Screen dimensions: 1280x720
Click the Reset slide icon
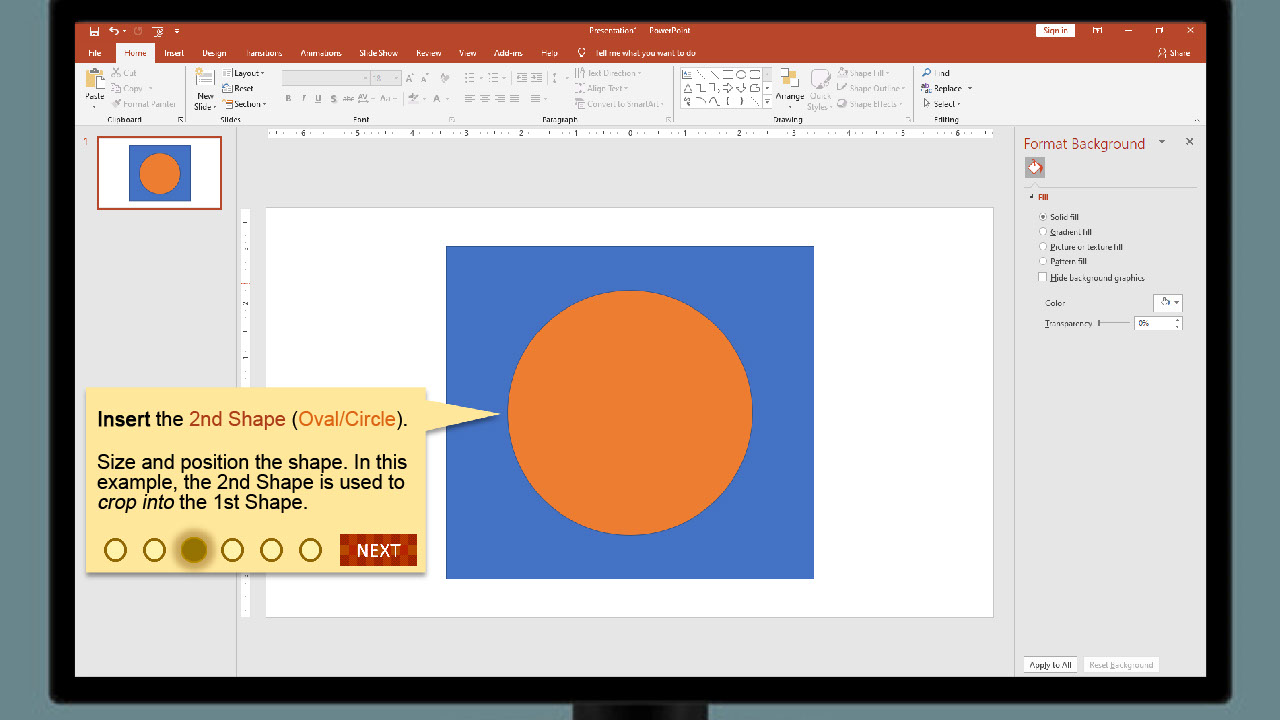[x=228, y=88]
